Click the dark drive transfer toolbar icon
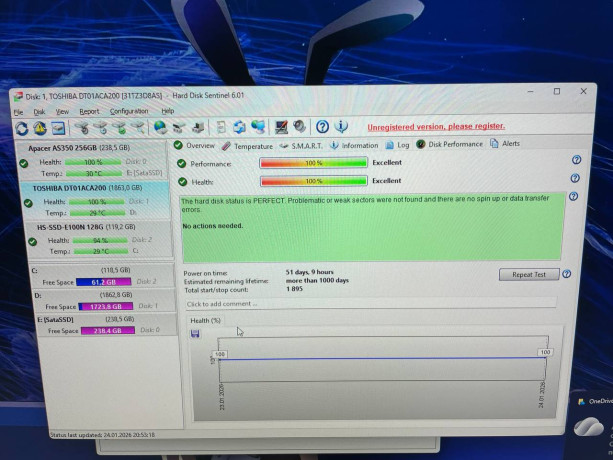 click(179, 127)
